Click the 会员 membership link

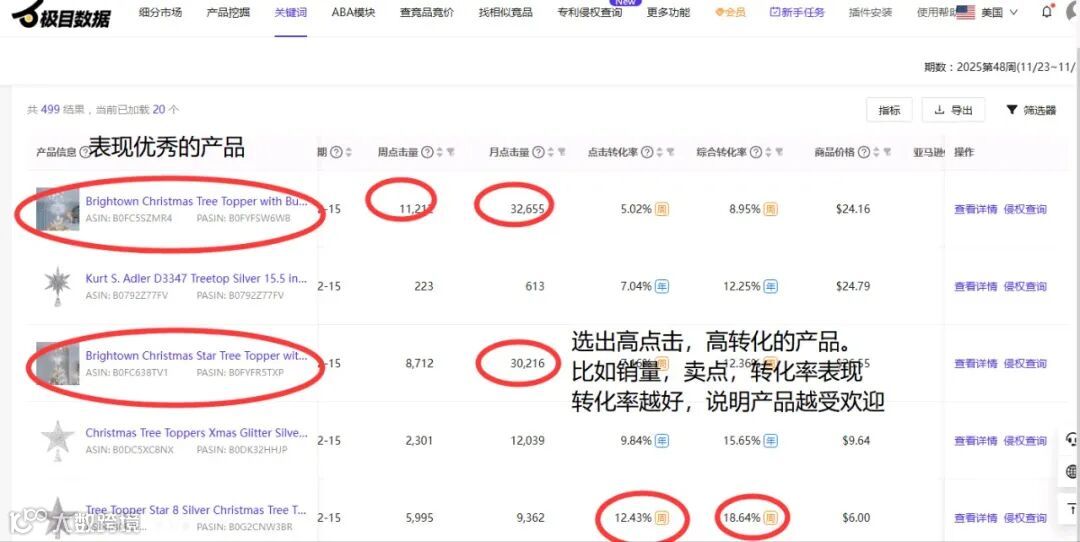730,12
